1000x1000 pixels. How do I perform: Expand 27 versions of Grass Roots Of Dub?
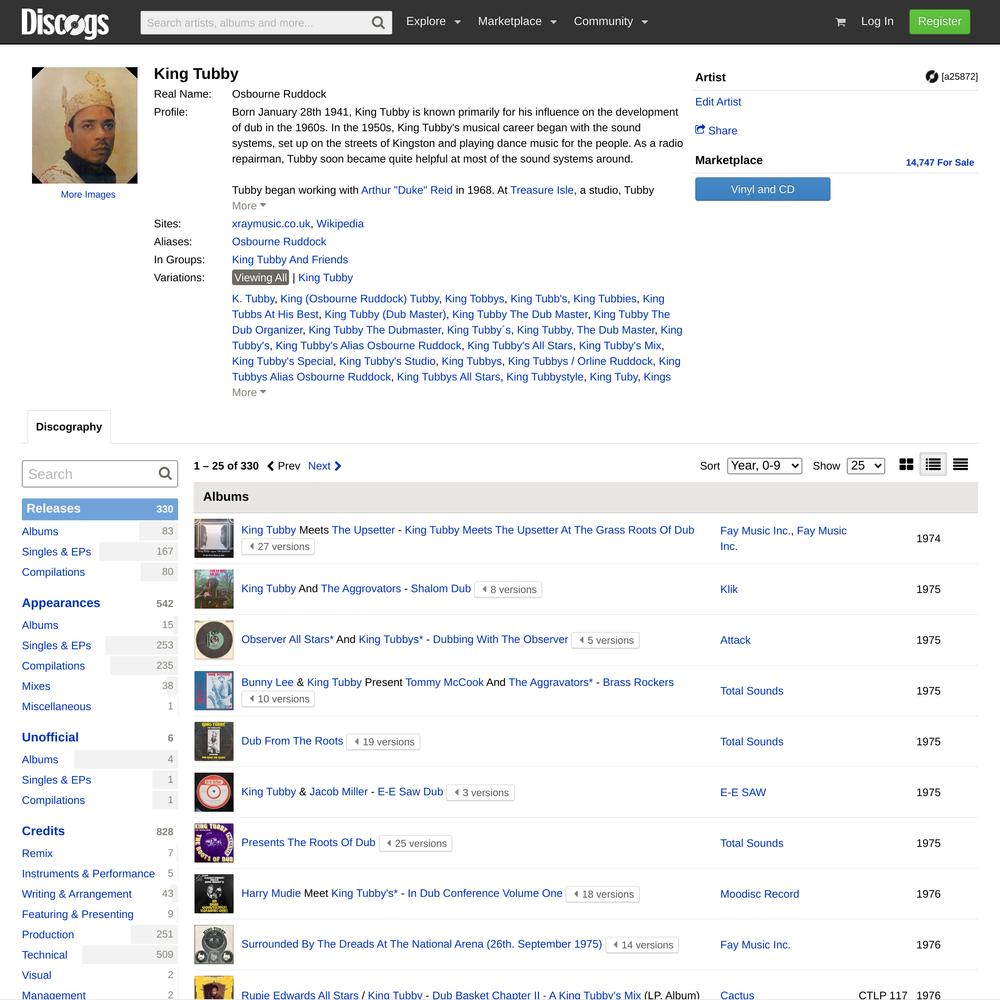[x=278, y=547]
